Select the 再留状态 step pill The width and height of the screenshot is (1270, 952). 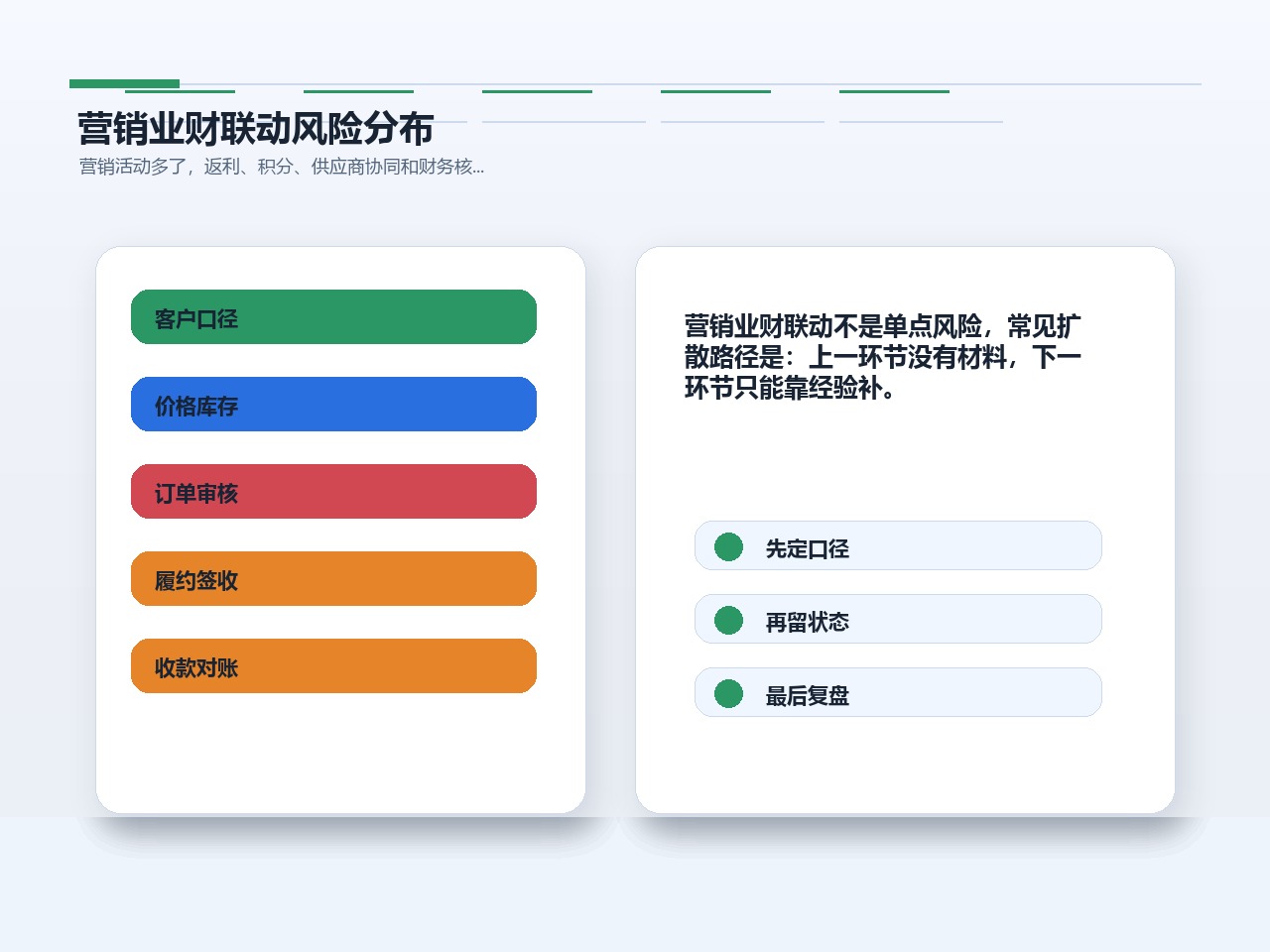coord(898,619)
